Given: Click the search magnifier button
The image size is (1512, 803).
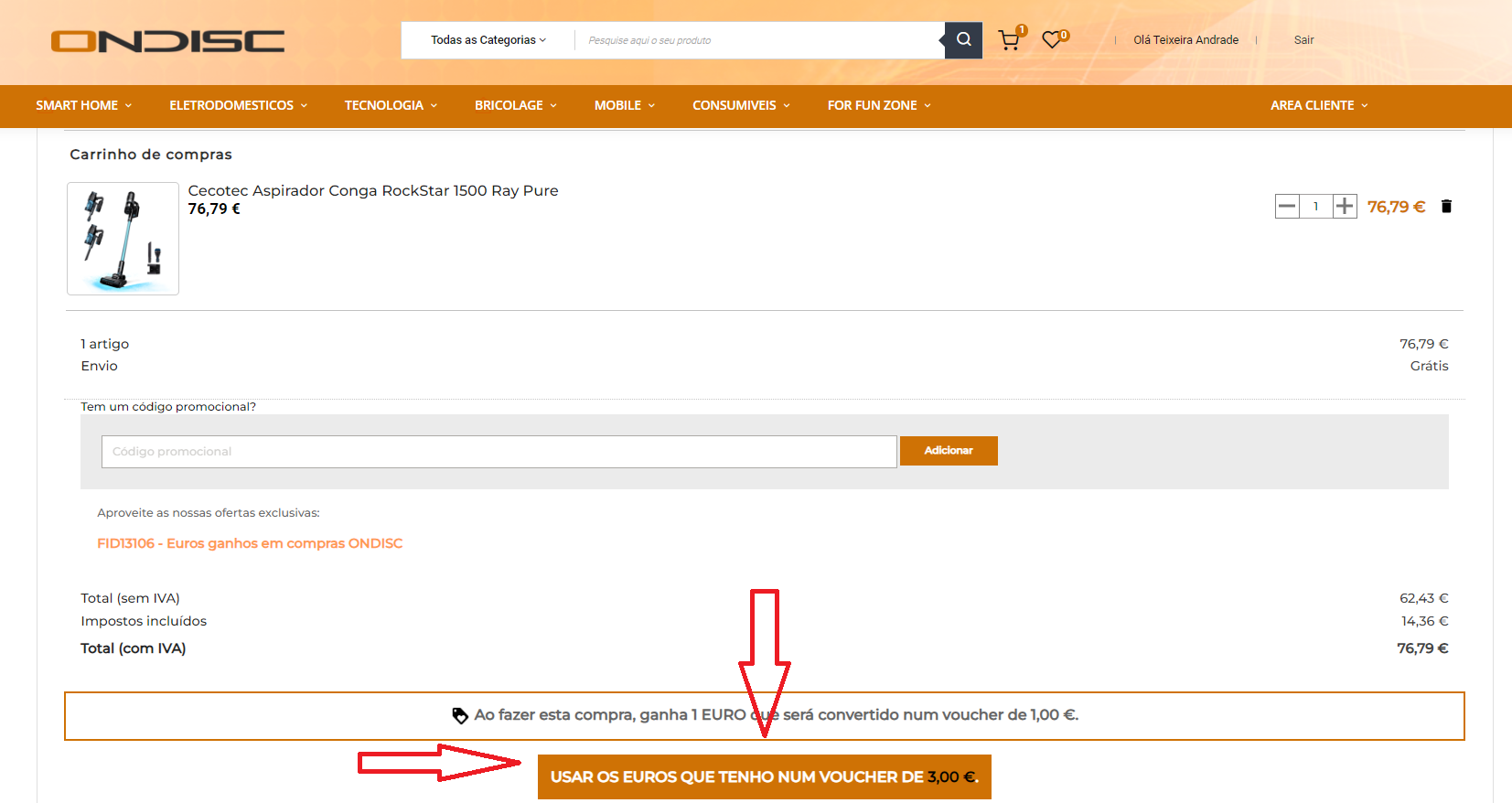Looking at the screenshot, I should [963, 40].
